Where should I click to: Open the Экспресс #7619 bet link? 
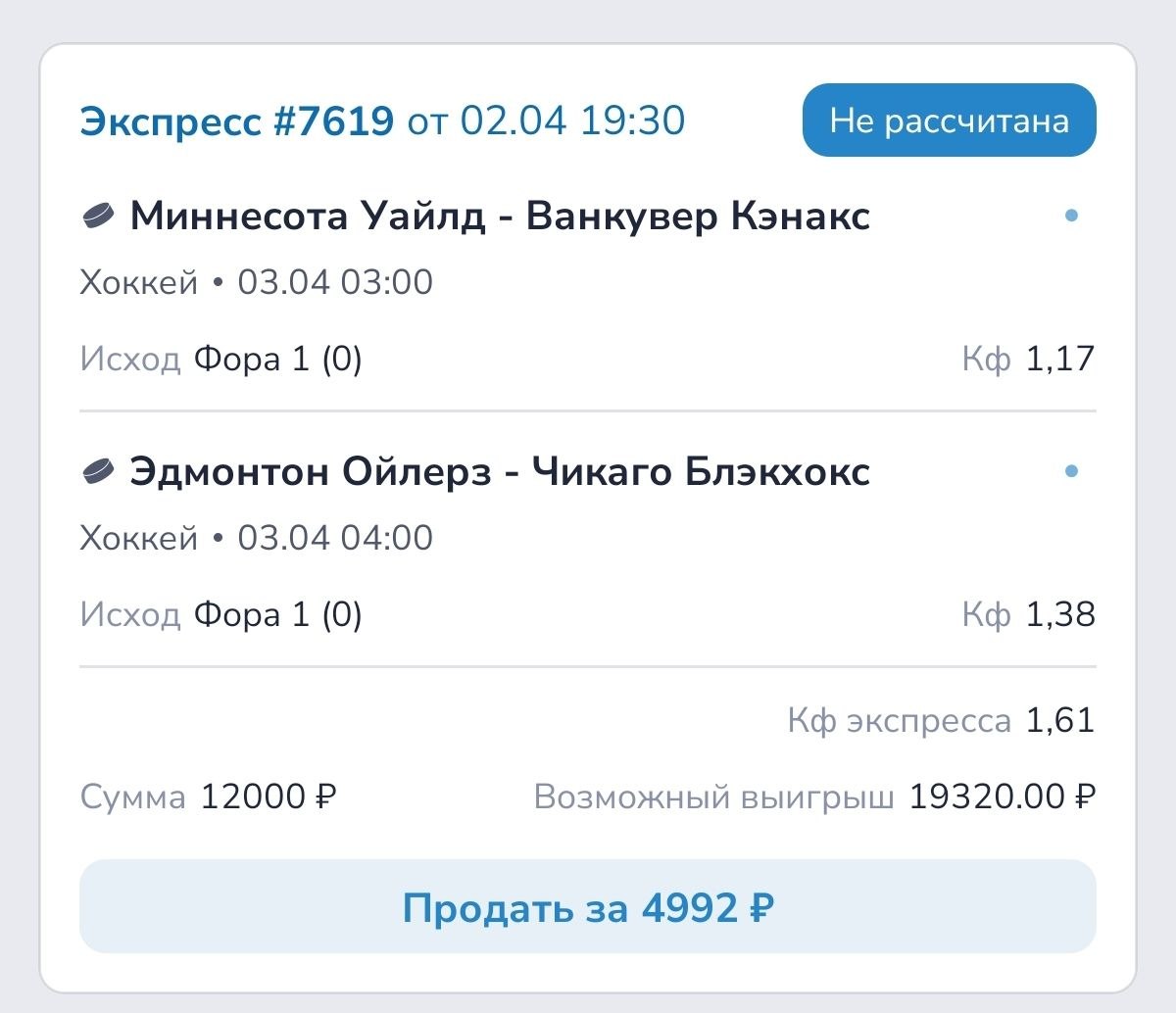(236, 121)
